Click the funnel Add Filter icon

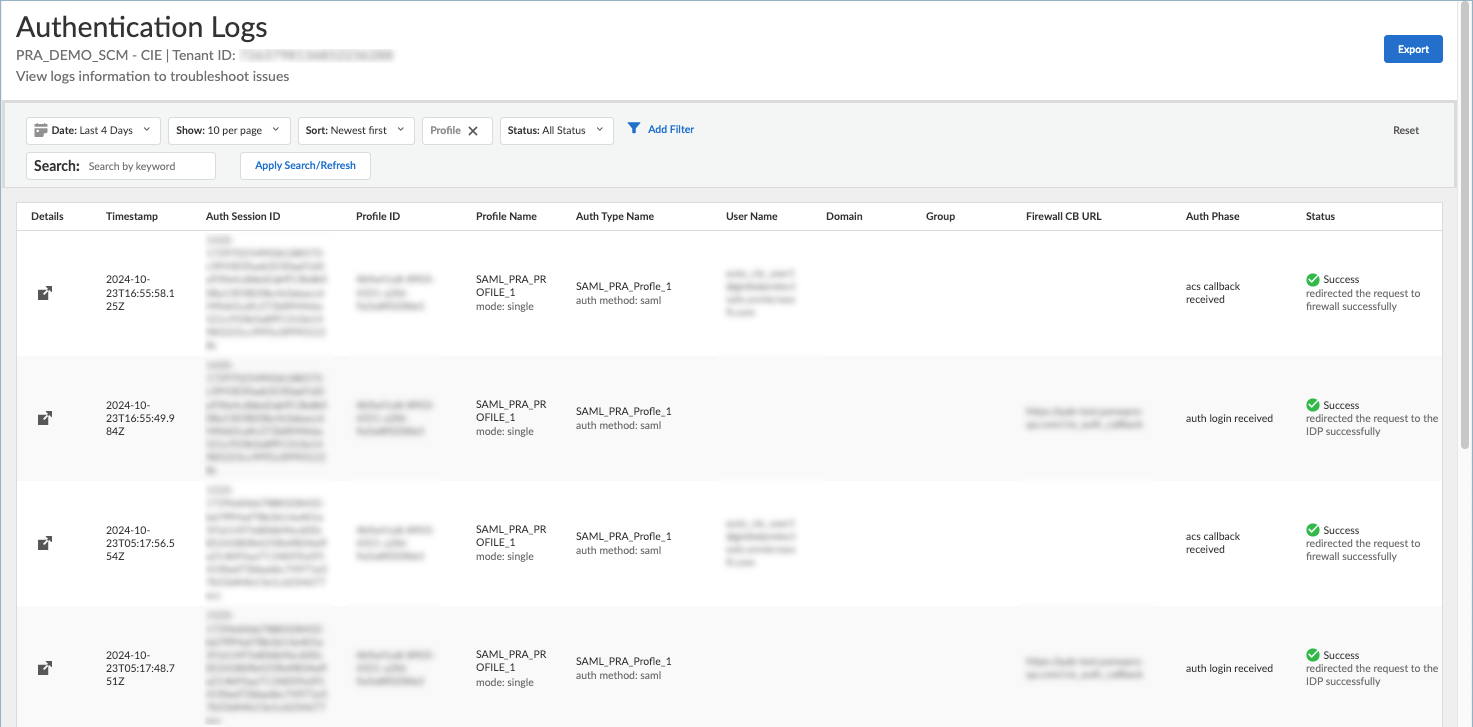(x=634, y=129)
